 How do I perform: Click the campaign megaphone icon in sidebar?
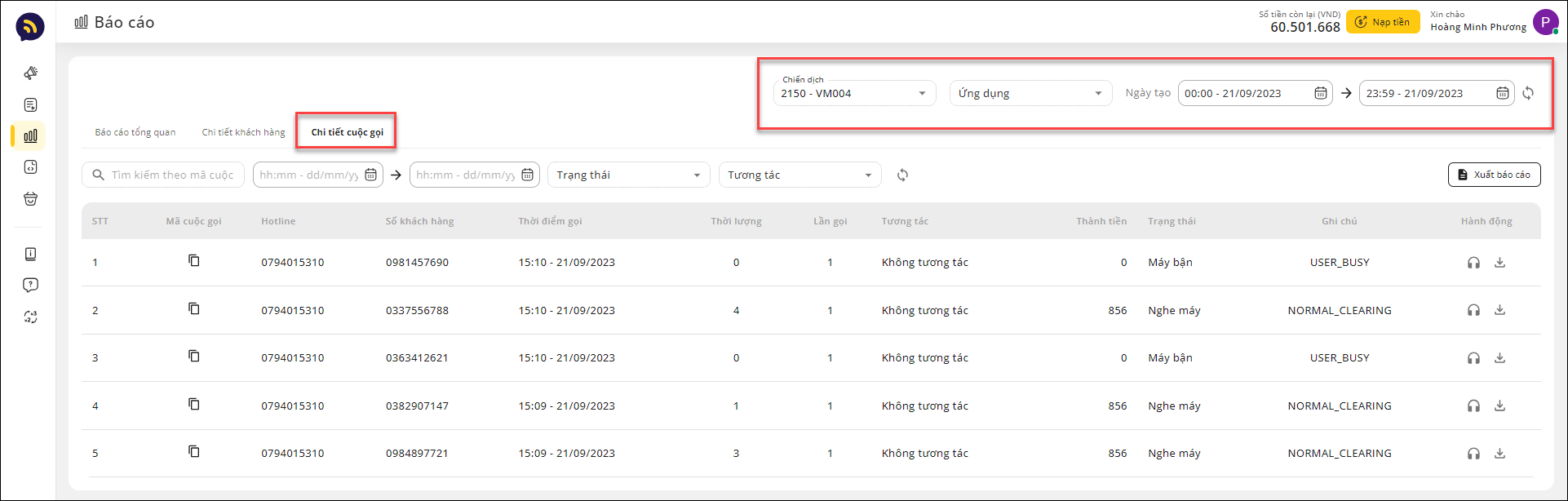pyautogui.click(x=30, y=73)
